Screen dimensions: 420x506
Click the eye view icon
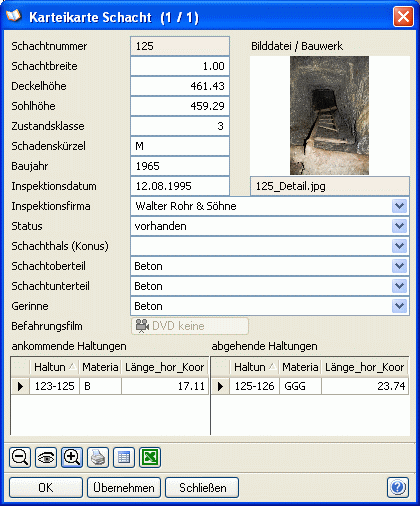pos(46,457)
